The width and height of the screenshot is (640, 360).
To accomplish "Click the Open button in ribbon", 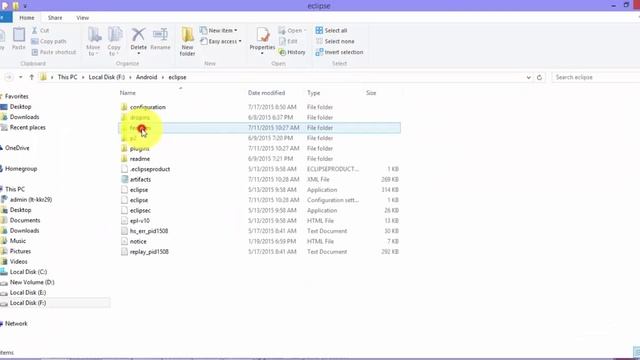I will point(292,31).
